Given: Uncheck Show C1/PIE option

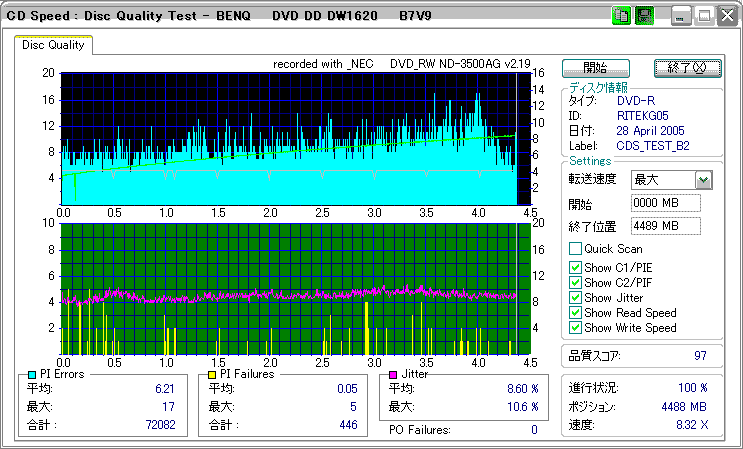Looking at the screenshot, I should [x=575, y=268].
